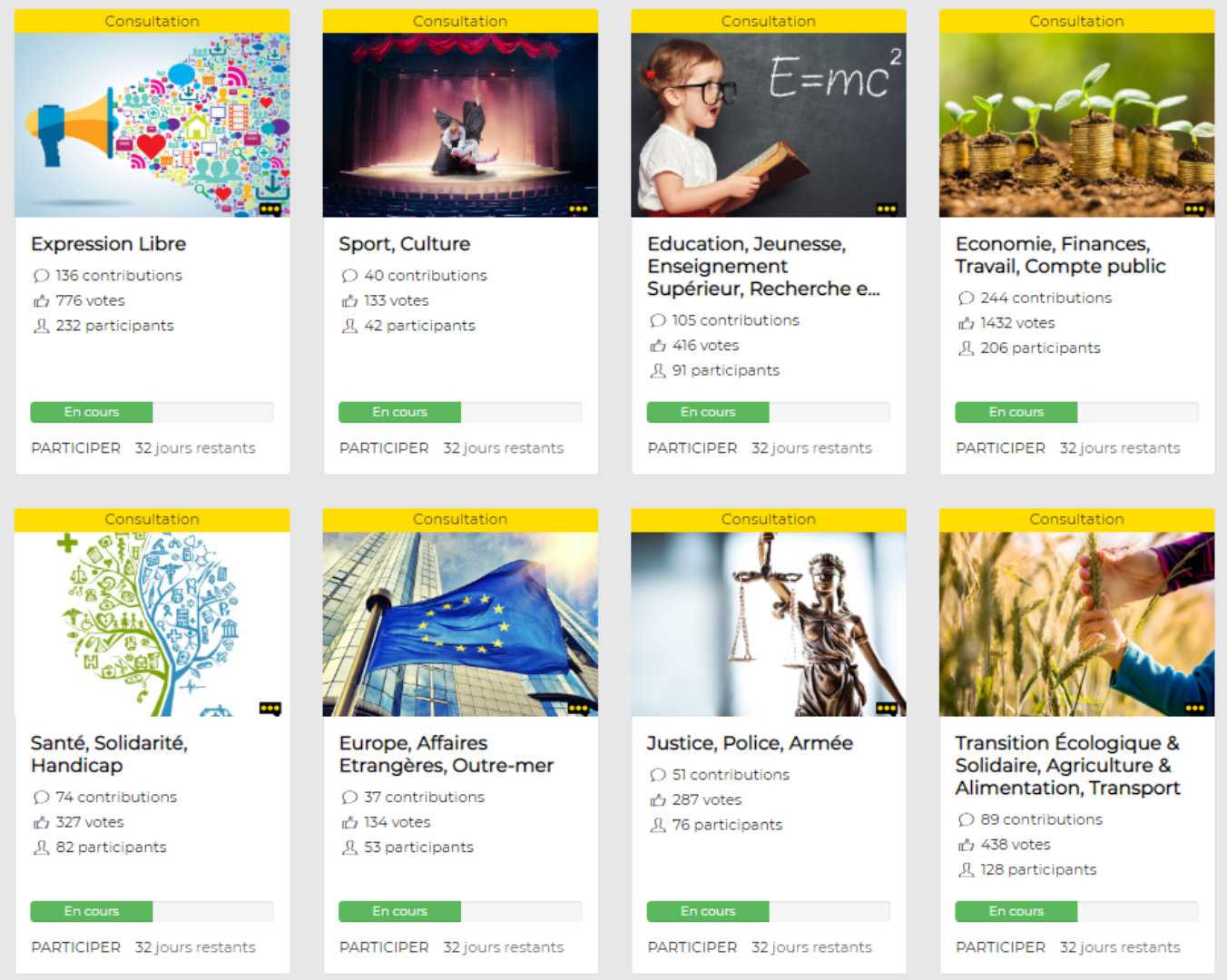Click person icon beside 91 participants
1227x980 pixels.
pyautogui.click(x=658, y=370)
